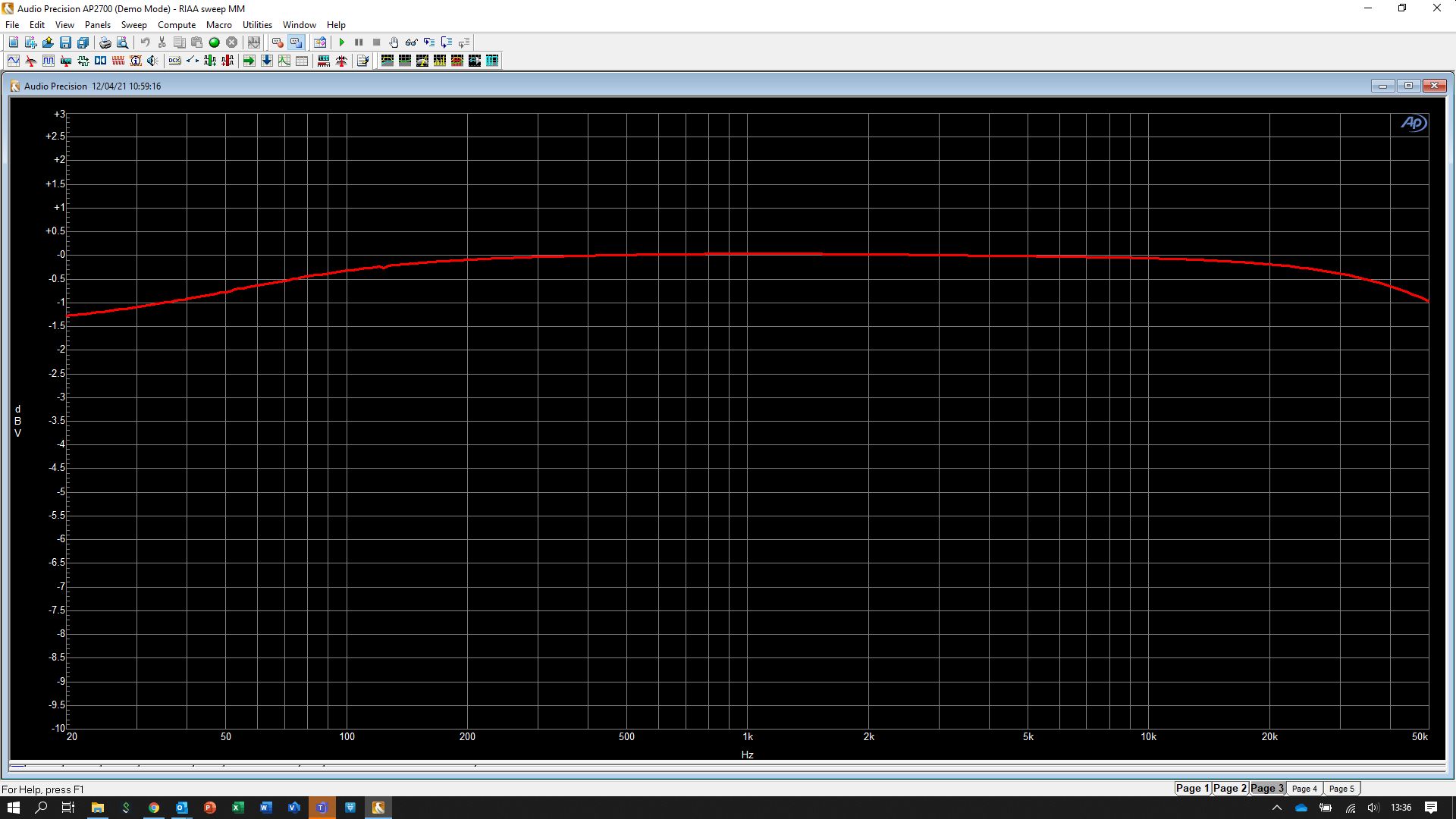Click the eyeglasses icon in toolbar

click(x=411, y=42)
